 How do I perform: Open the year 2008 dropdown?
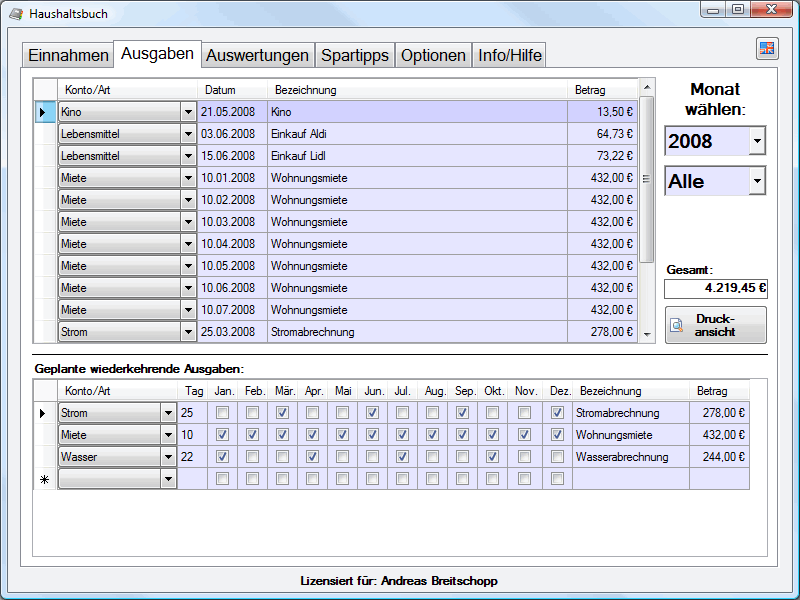(757, 141)
